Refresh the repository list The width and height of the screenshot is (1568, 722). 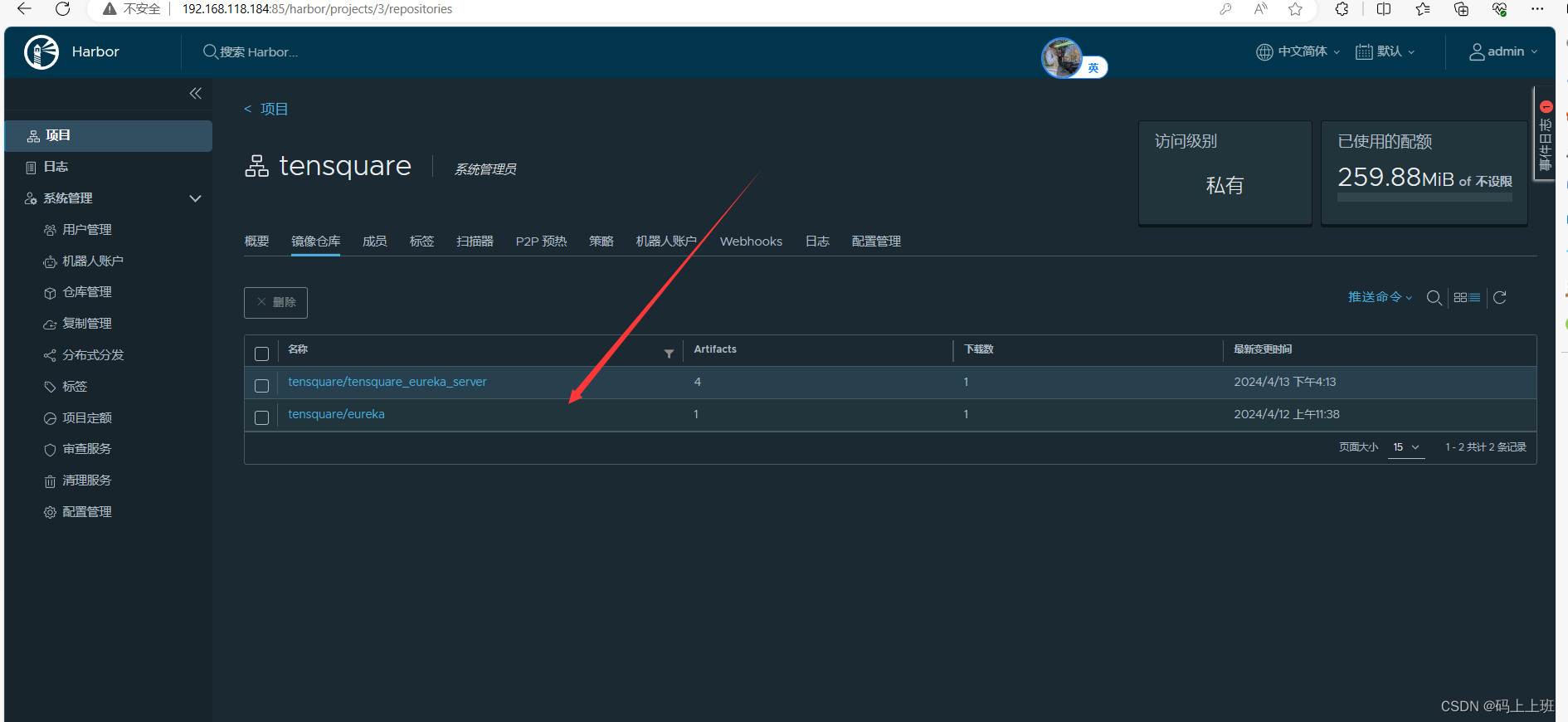point(1500,297)
